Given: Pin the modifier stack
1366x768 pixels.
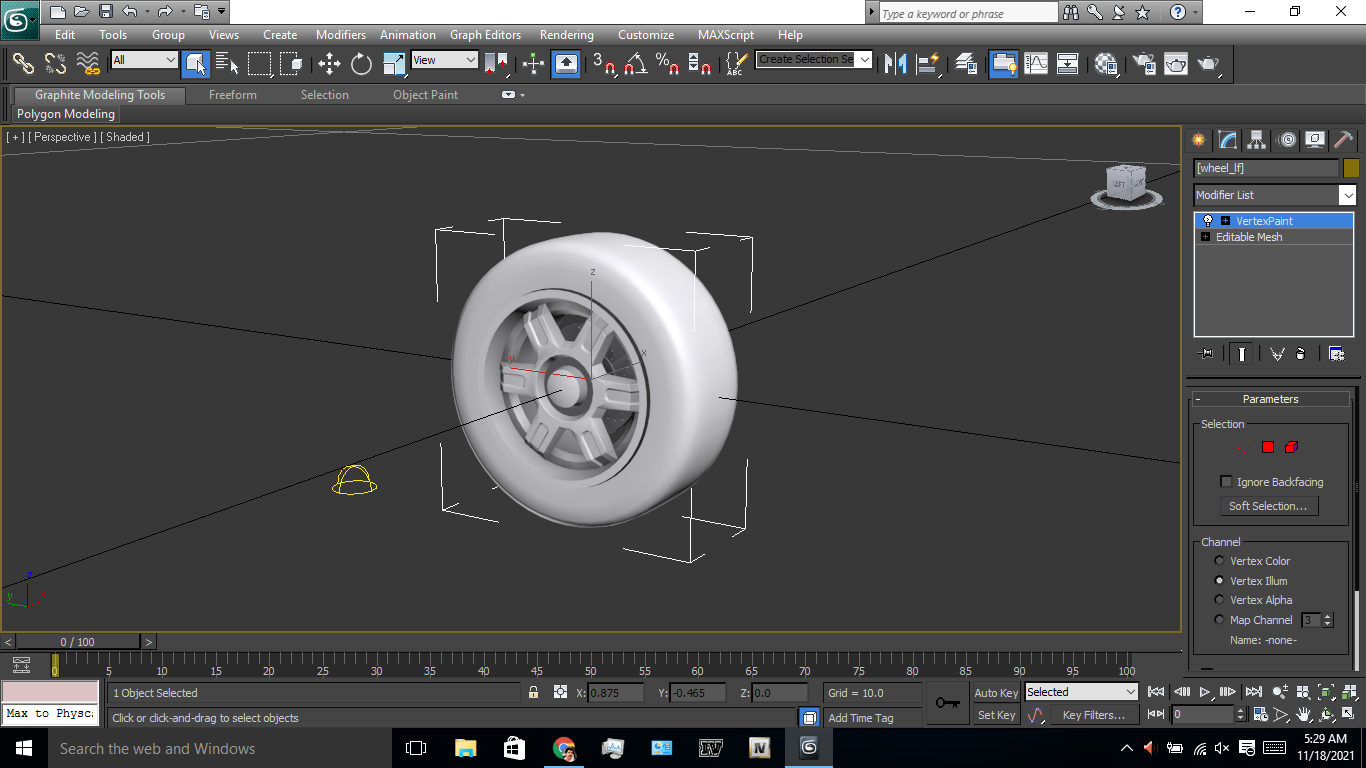Looking at the screenshot, I should pos(1207,353).
